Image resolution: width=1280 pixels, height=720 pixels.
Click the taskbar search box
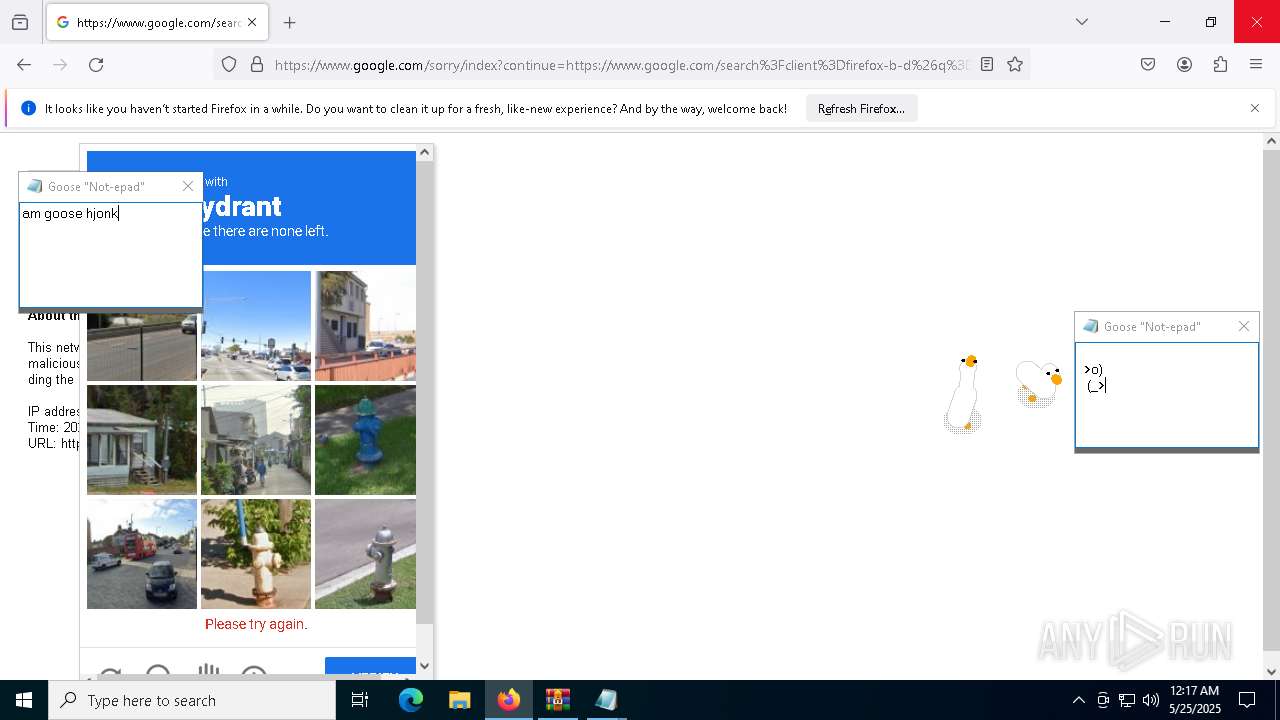tap(192, 700)
